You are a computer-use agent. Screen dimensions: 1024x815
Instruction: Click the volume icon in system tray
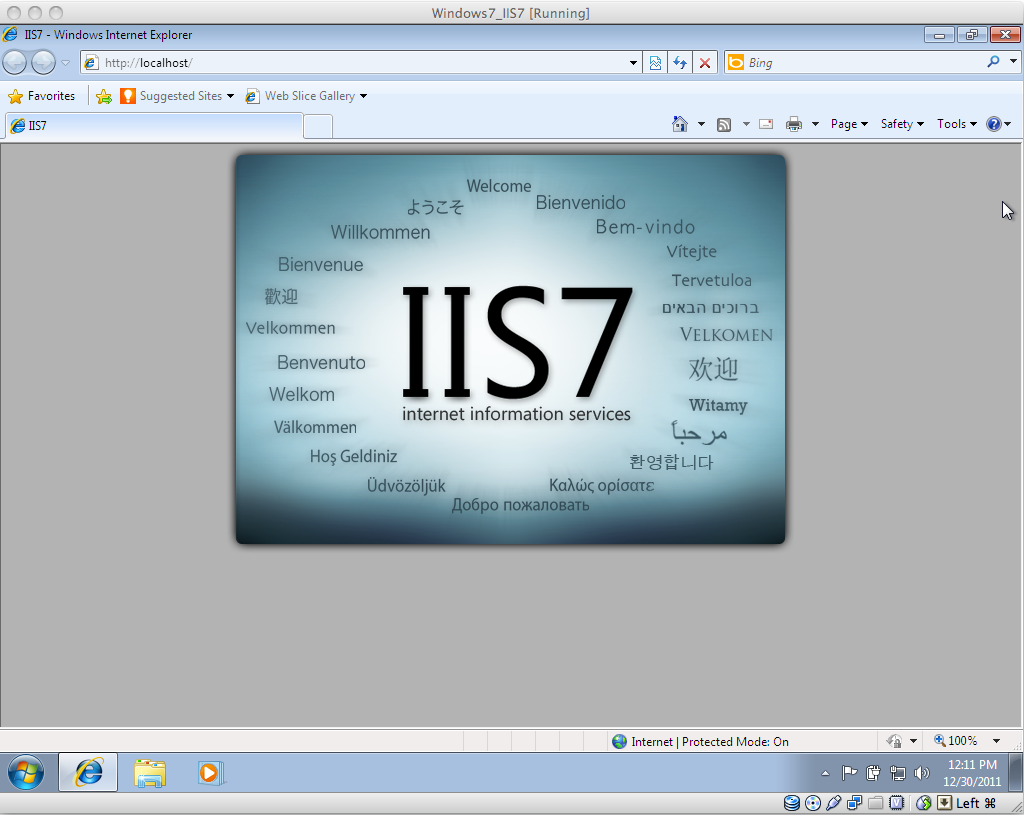point(920,772)
